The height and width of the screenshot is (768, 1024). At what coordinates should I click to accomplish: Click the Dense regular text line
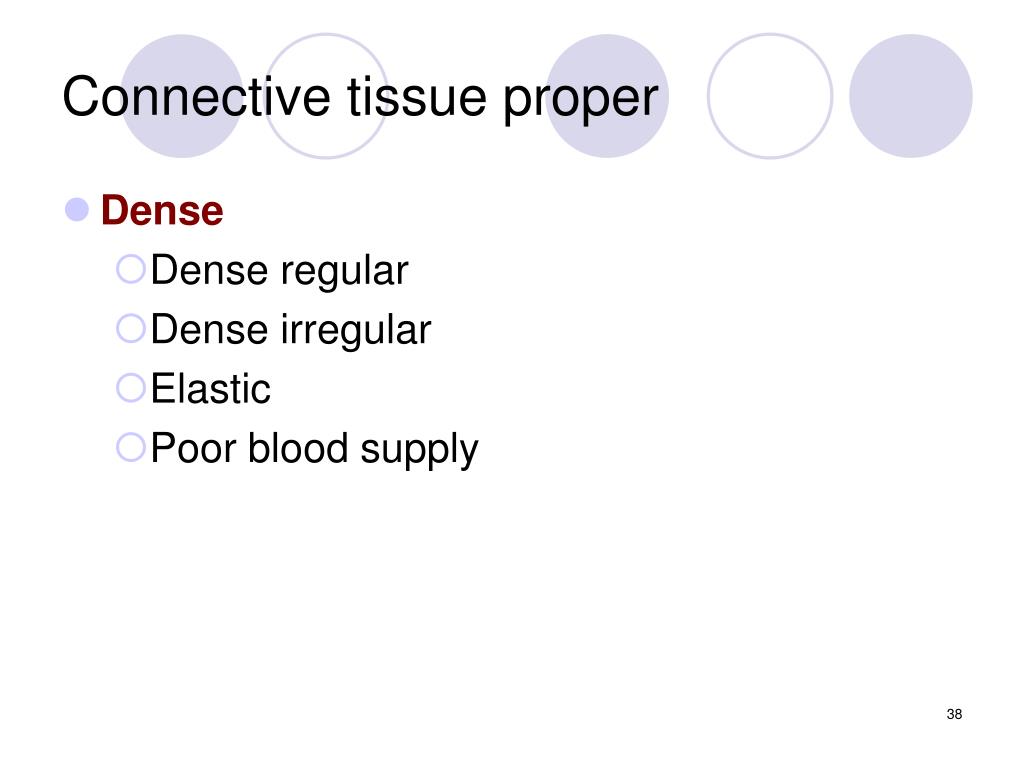(x=280, y=270)
